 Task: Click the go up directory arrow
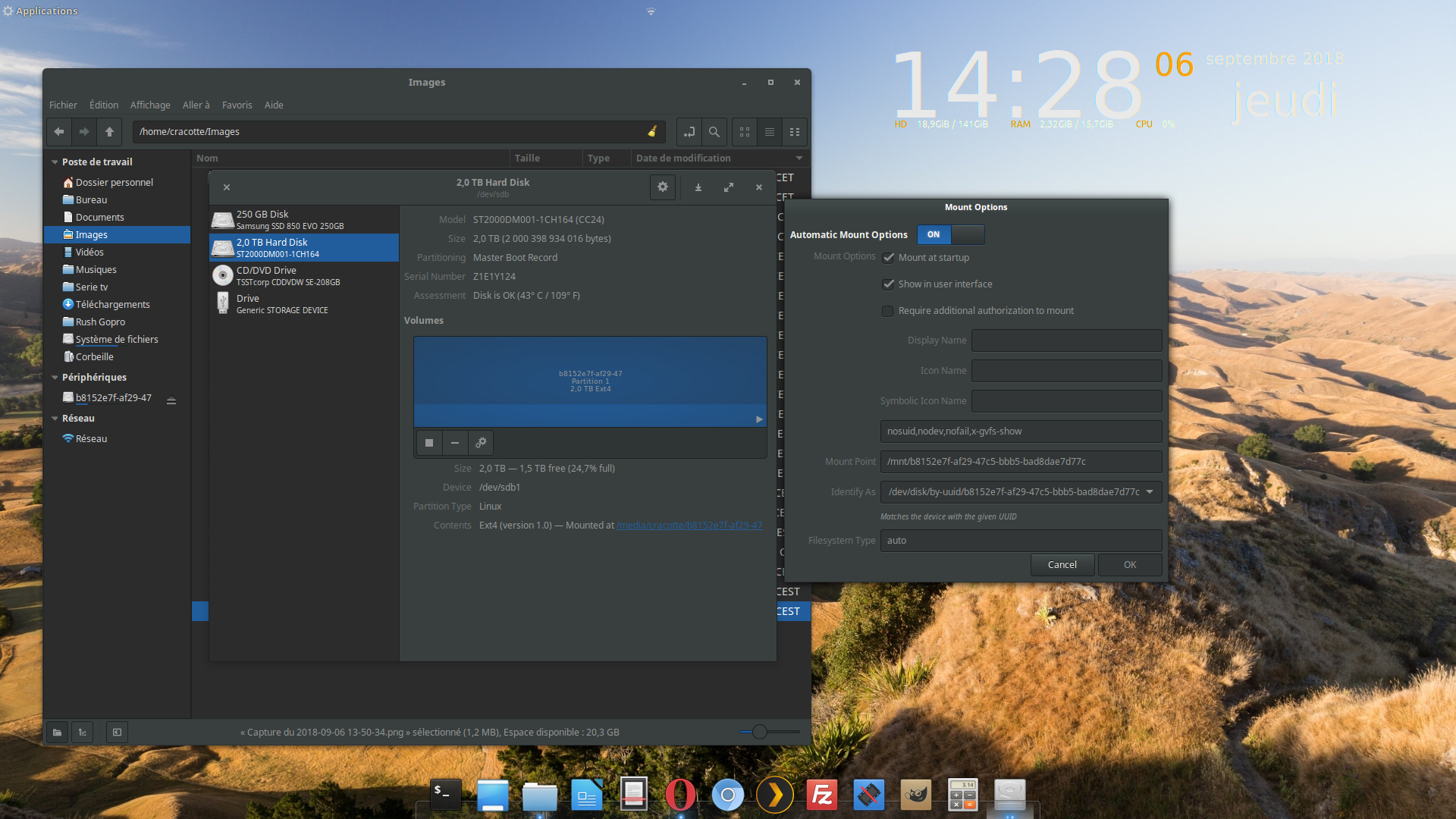click(109, 132)
